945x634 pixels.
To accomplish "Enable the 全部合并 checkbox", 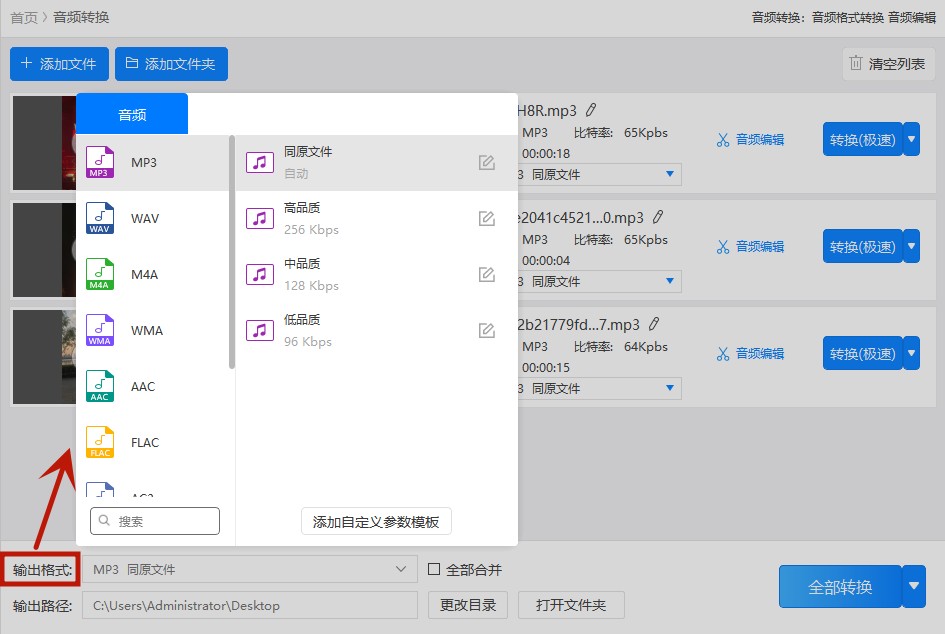I will click(x=434, y=570).
